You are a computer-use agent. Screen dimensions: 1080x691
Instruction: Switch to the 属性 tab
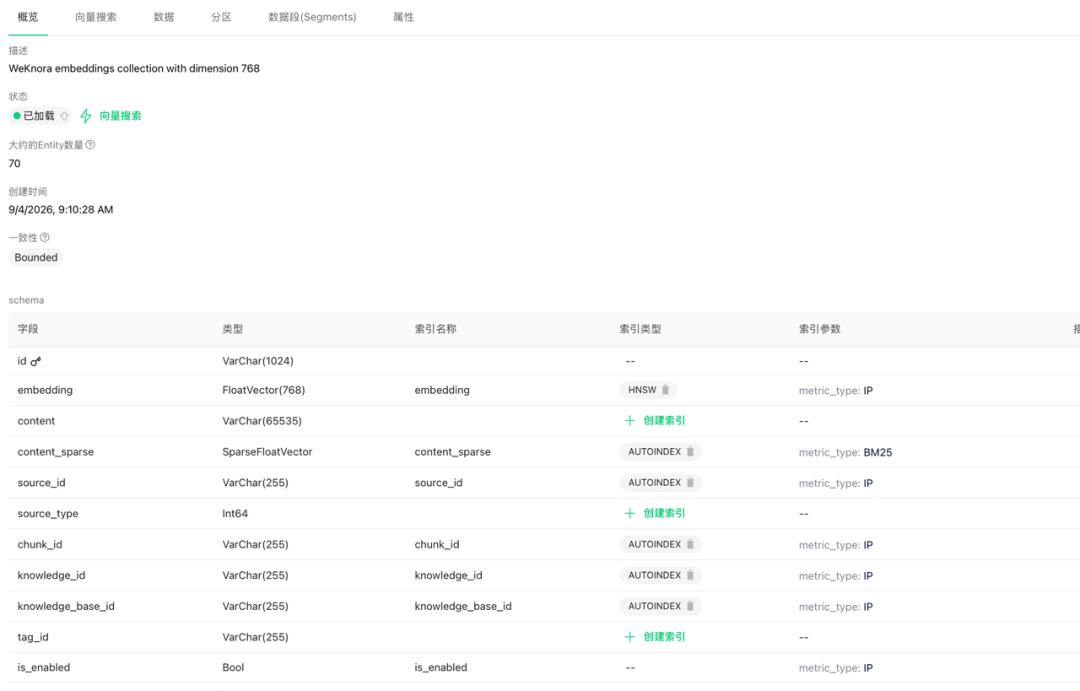coord(404,17)
